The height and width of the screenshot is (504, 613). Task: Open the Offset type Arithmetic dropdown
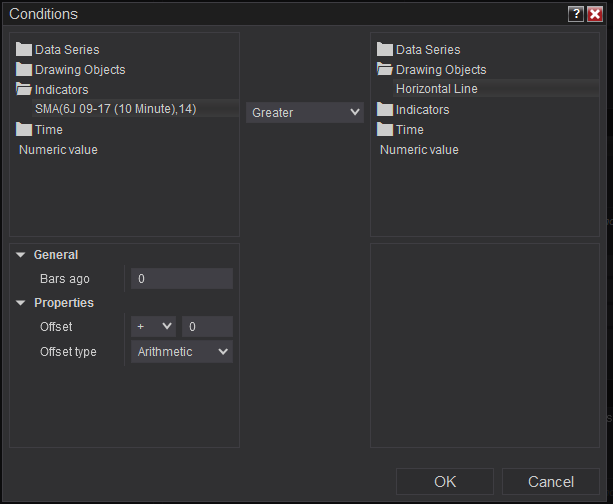(181, 352)
